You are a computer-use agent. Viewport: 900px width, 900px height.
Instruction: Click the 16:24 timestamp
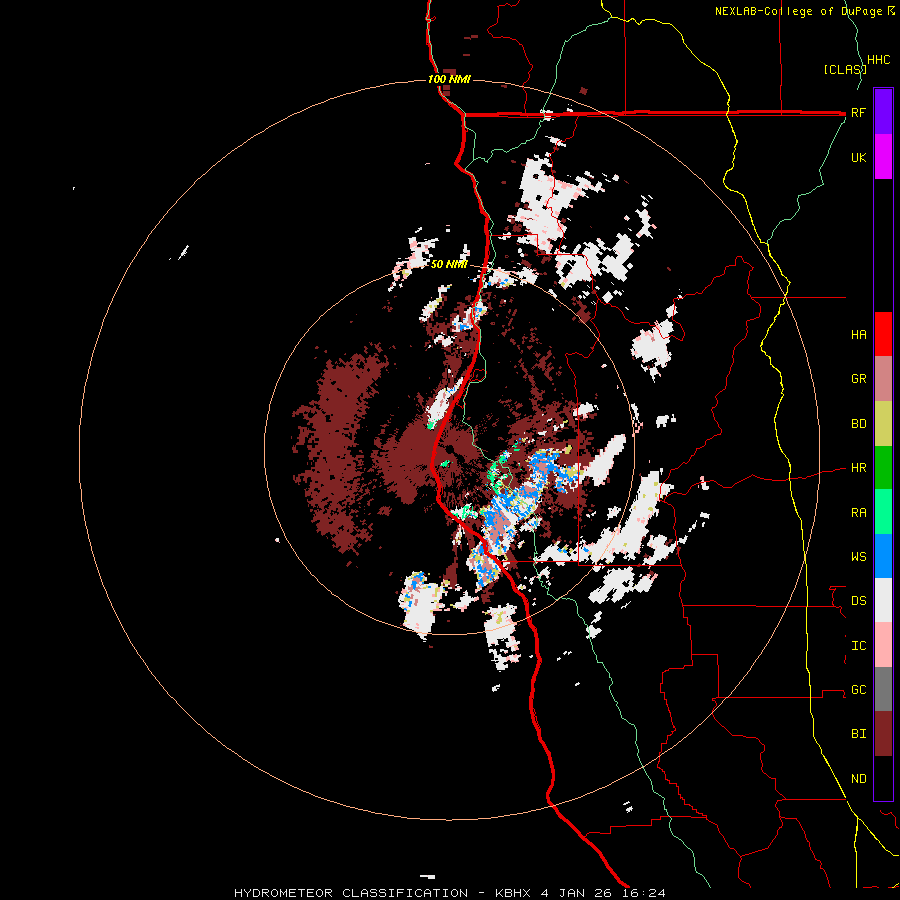click(645, 893)
